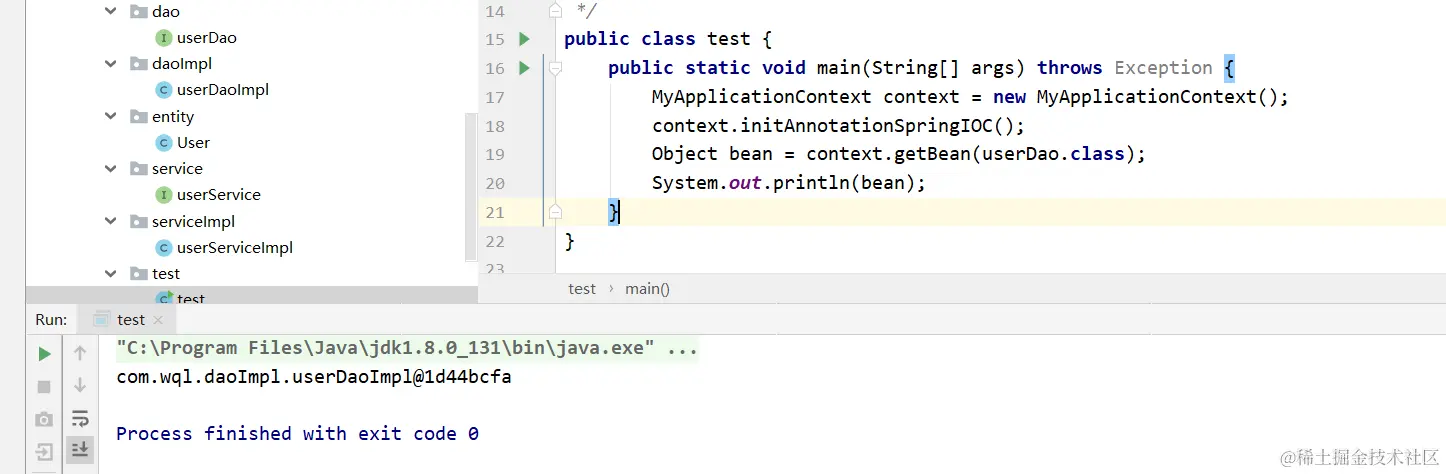Collapse the dao package folder

(x=111, y=12)
